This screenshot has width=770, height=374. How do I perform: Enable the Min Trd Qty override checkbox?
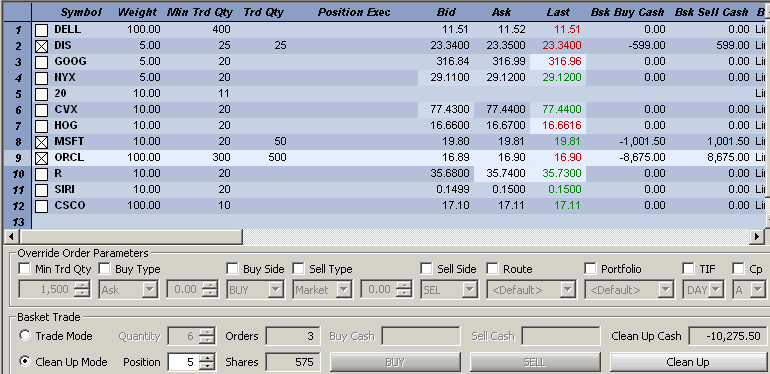coord(24,269)
